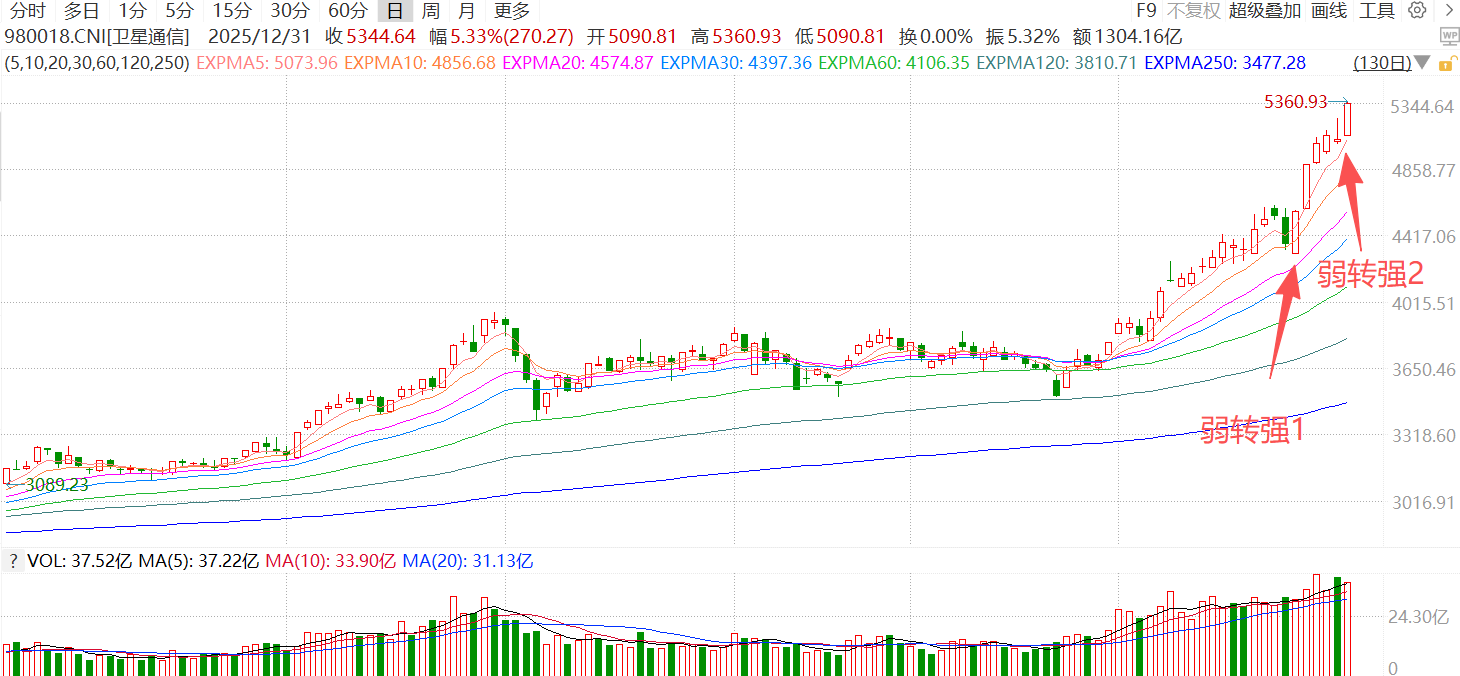
Task: Click the change value 幅 5.33%(270.27)
Action: click(502, 37)
